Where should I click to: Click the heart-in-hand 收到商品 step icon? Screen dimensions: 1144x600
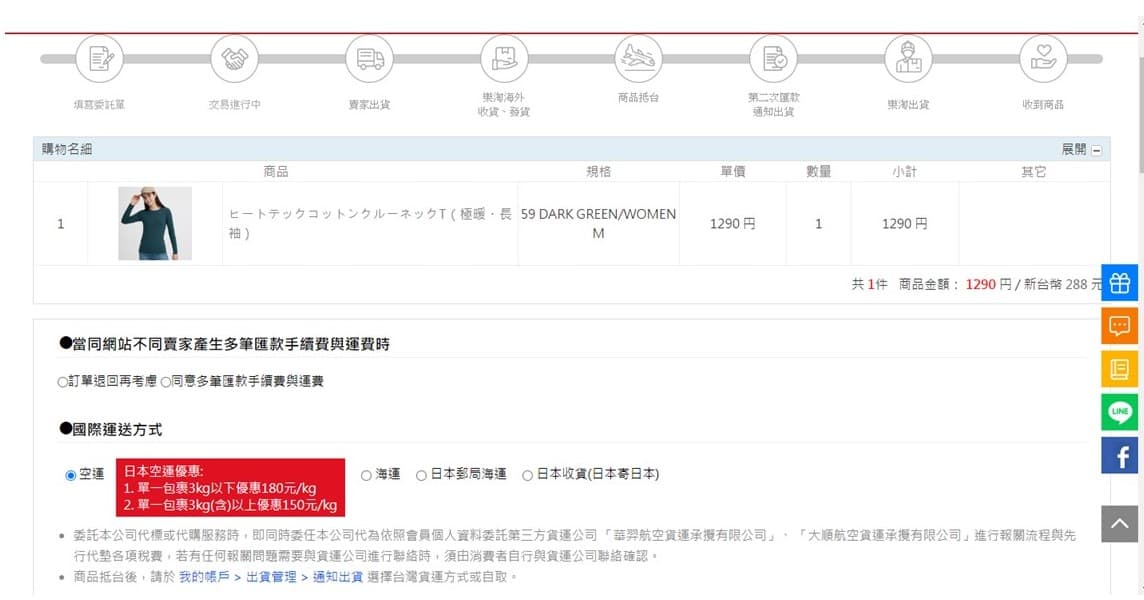1043,58
